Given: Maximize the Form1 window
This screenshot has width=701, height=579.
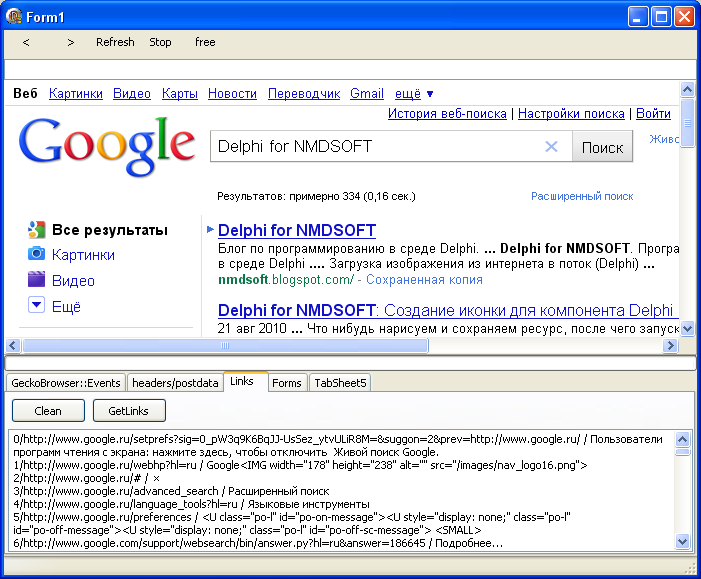Looking at the screenshot, I should click(x=661, y=17).
